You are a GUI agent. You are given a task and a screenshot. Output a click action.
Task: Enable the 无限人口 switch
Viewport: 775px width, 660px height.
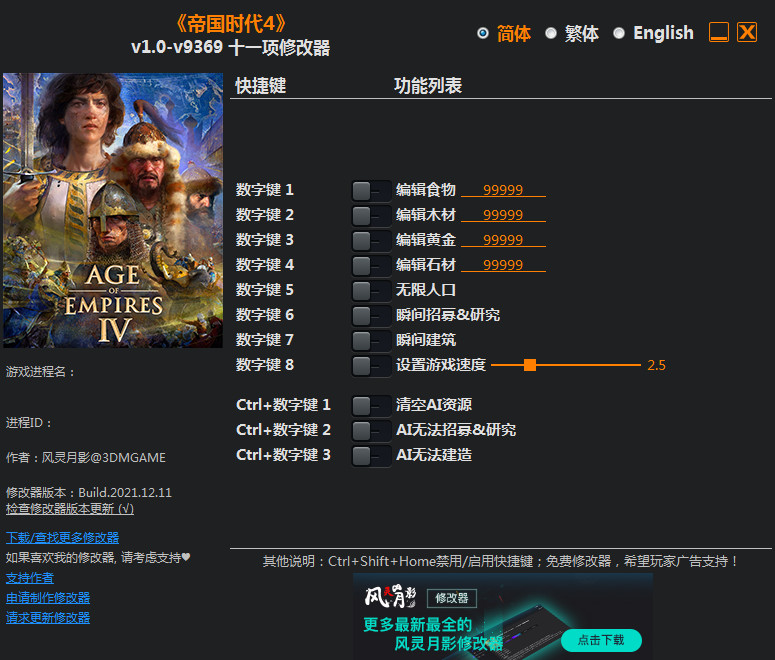point(371,291)
